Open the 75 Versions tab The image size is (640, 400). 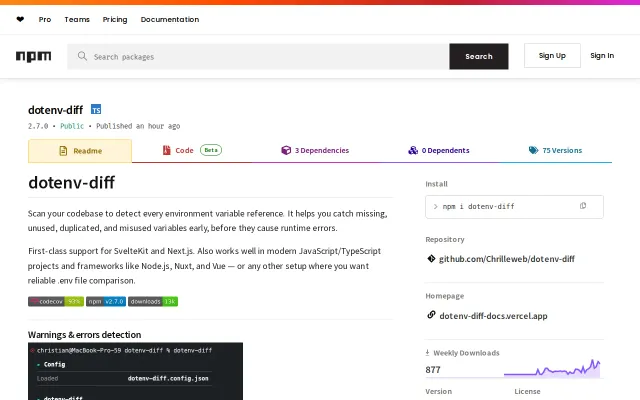click(x=556, y=150)
